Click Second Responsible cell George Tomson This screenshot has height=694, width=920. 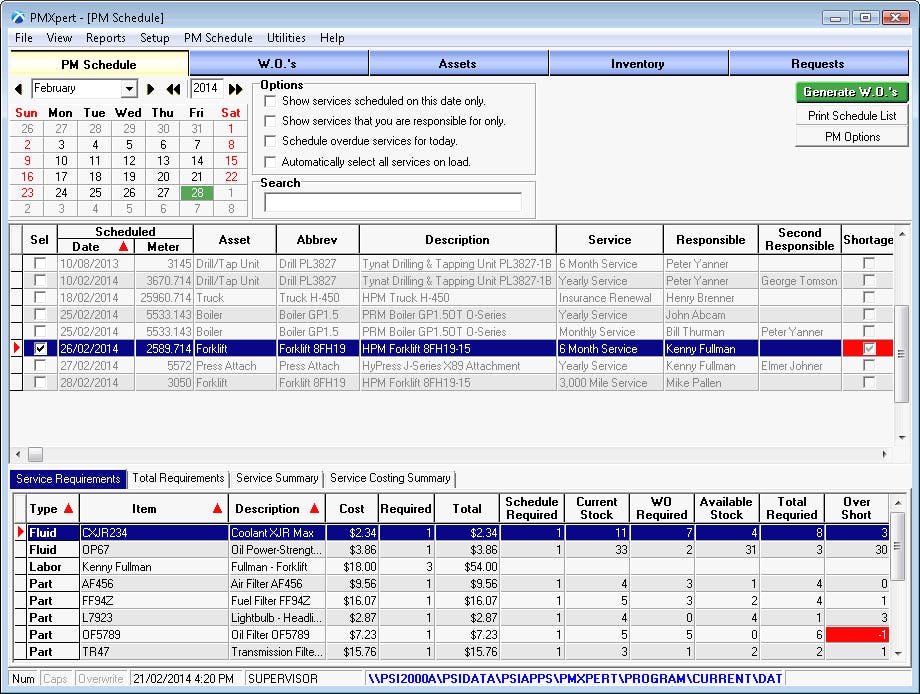799,280
